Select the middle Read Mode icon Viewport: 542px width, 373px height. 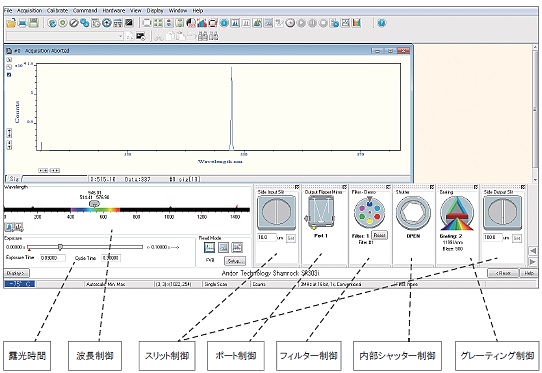tap(223, 248)
